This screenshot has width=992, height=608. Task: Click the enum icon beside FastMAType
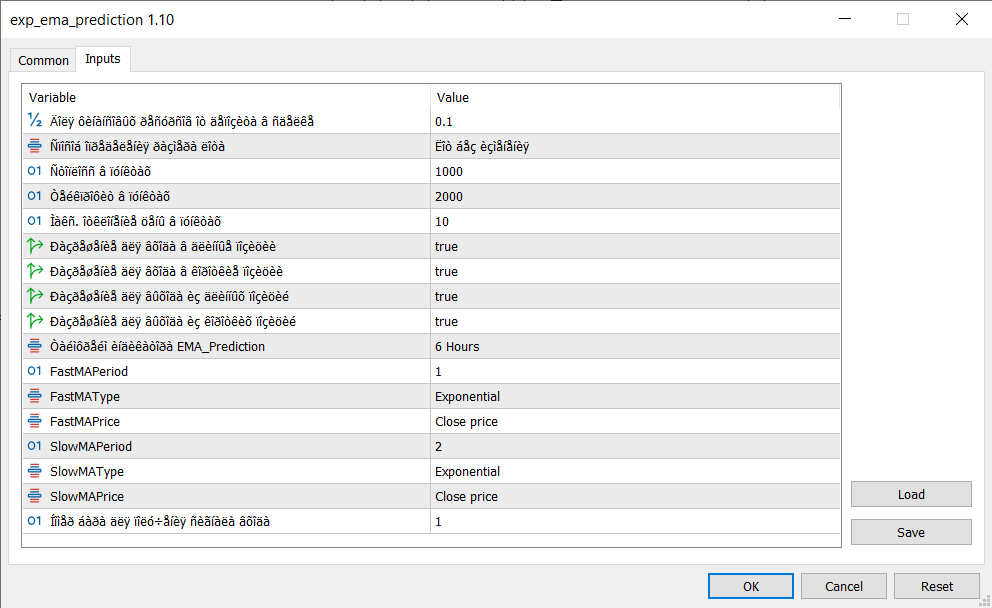coord(35,396)
